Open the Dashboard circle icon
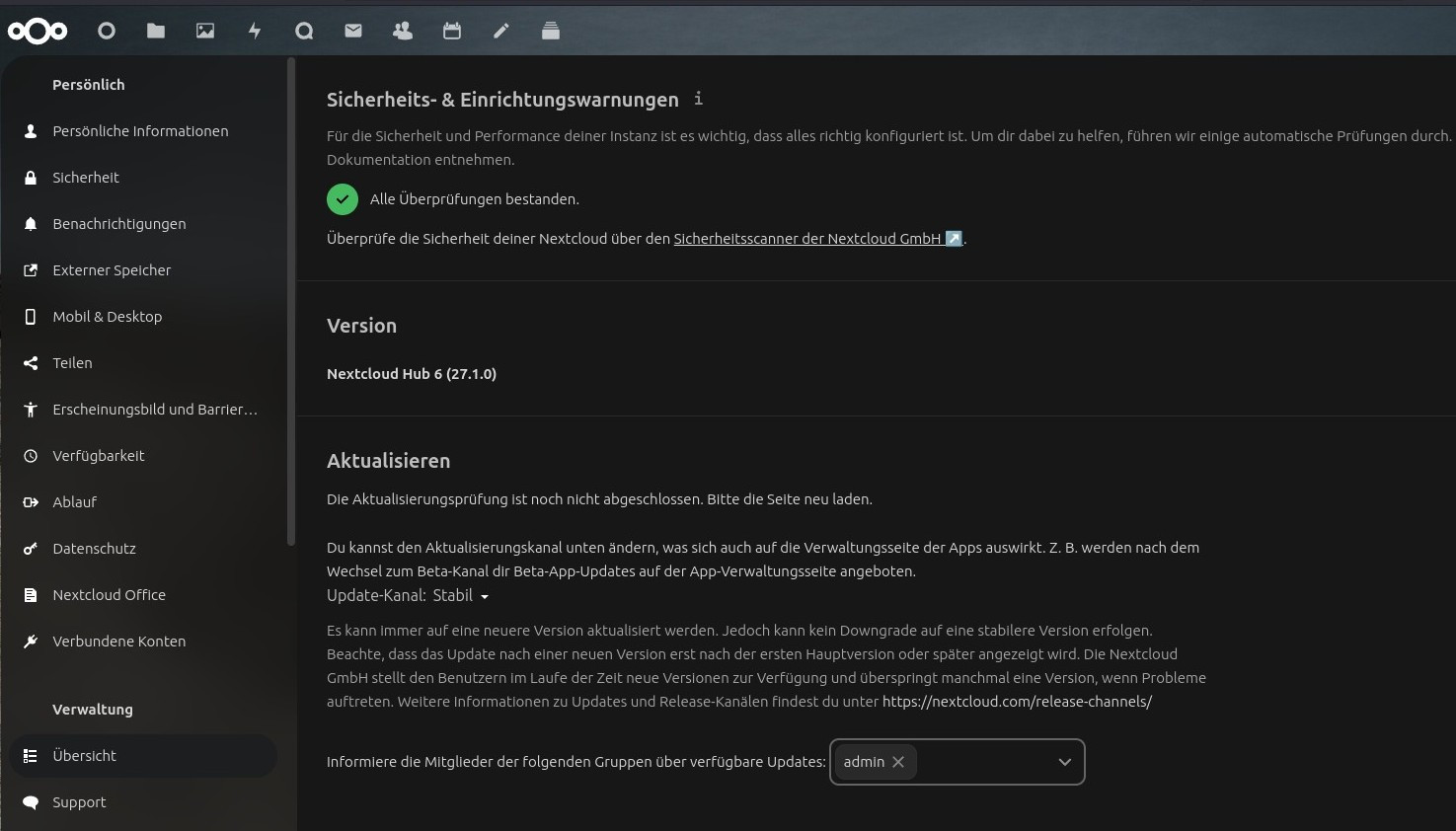Screen dimensions: 1456x831 [x=107, y=32]
